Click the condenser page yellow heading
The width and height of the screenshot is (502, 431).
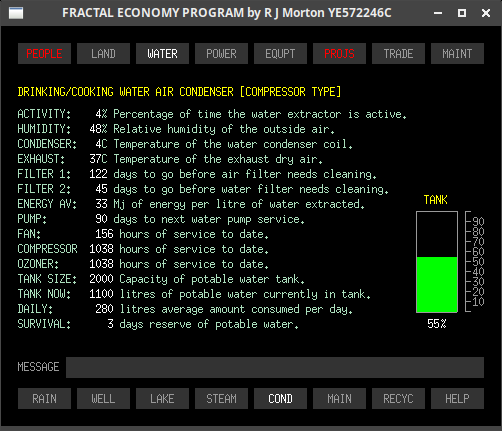coord(179,92)
